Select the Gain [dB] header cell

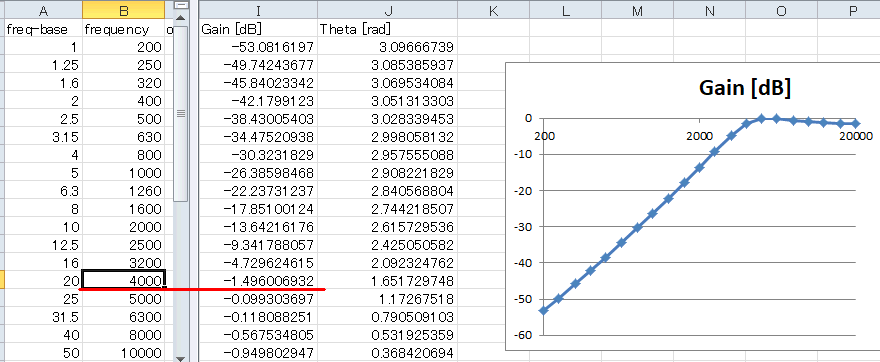coord(258,29)
